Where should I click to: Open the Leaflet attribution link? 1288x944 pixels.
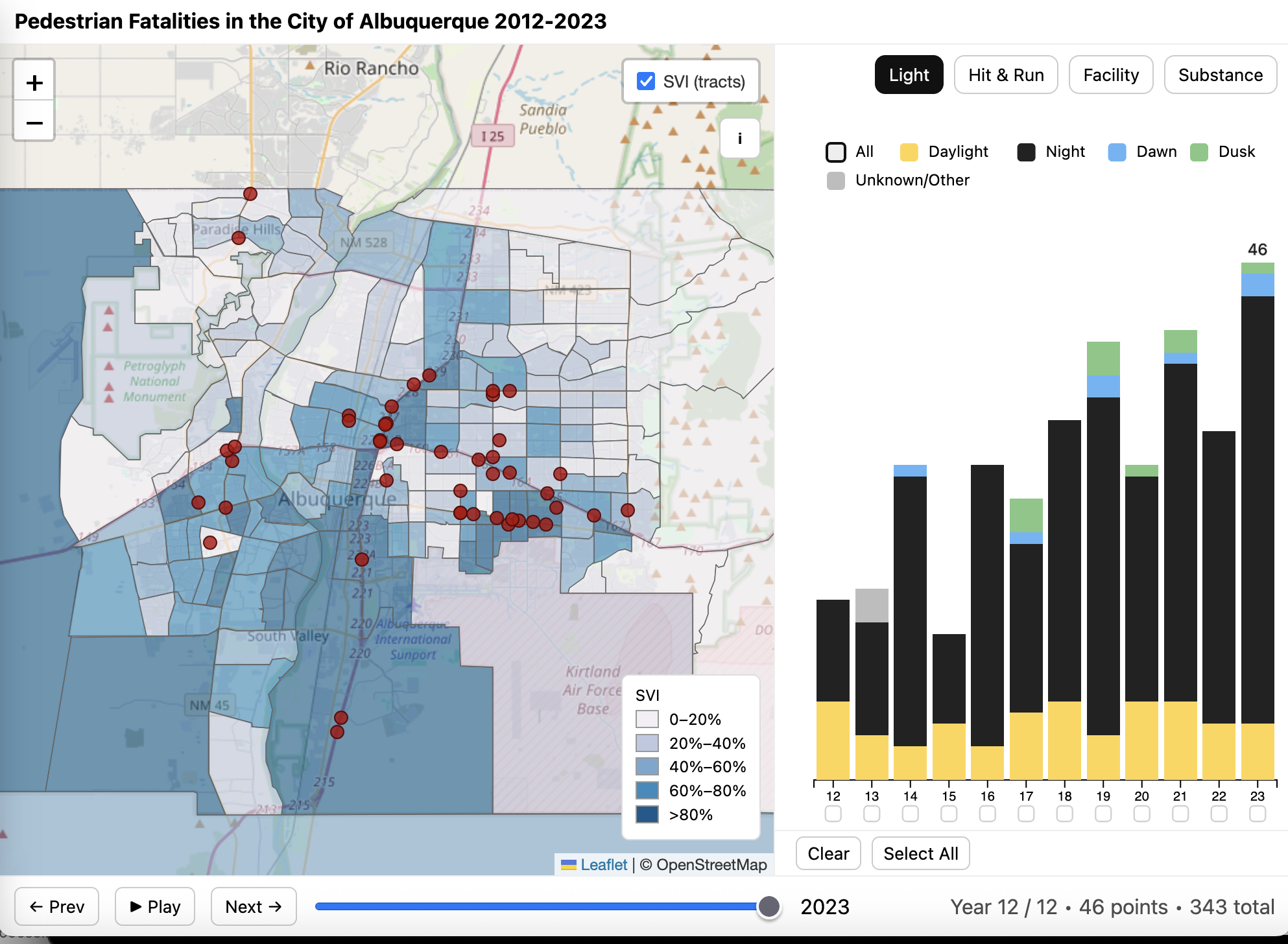[x=603, y=865]
